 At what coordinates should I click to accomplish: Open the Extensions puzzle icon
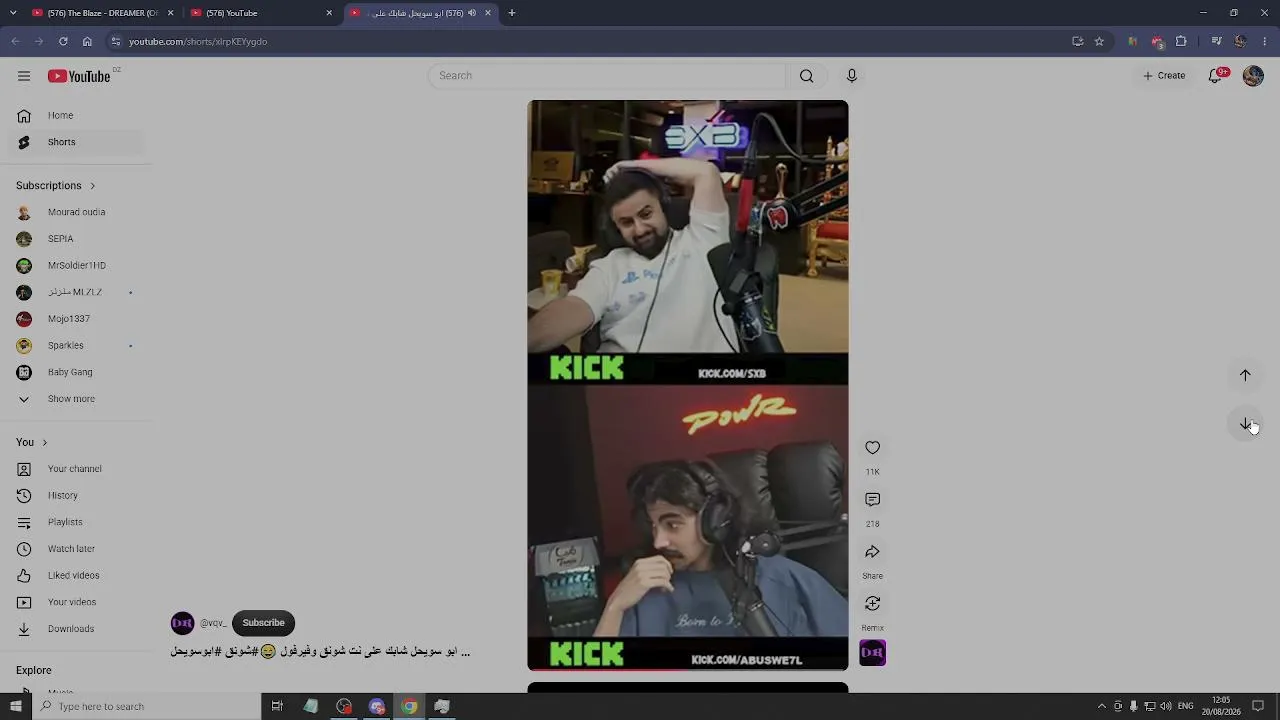1181,41
